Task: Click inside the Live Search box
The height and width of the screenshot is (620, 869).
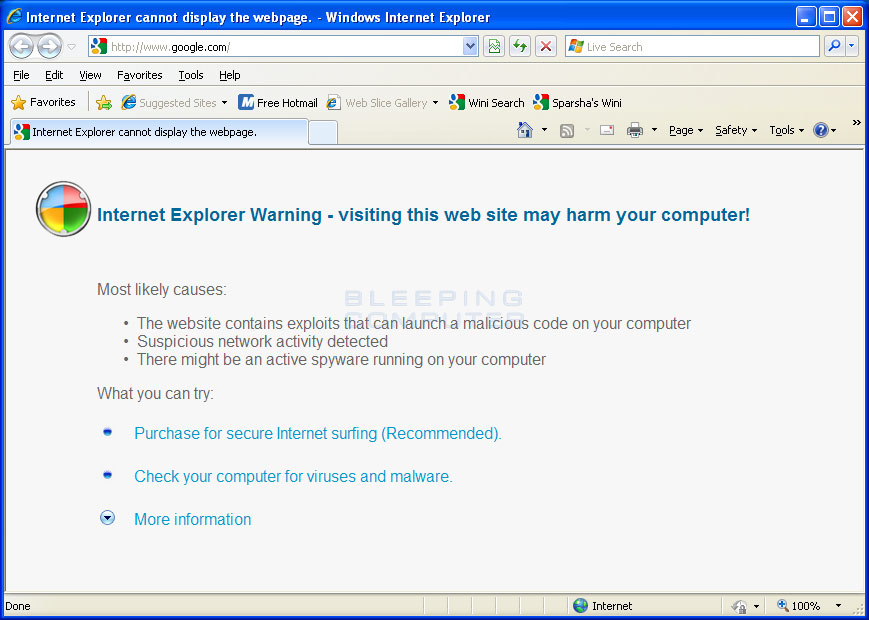Action: click(693, 47)
